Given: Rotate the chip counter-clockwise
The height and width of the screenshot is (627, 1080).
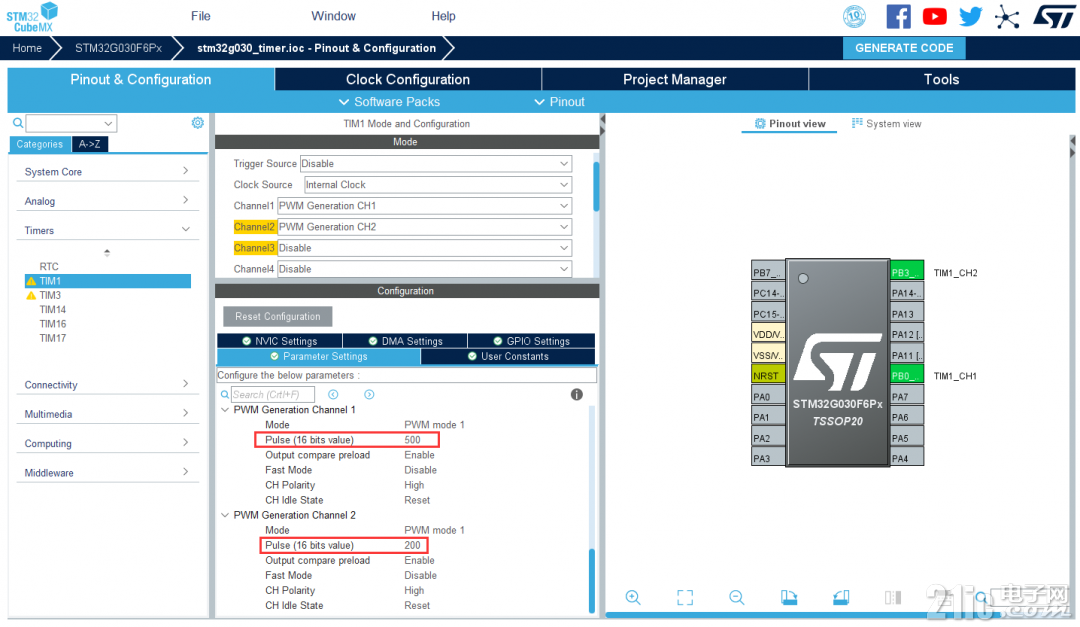Looking at the screenshot, I should [841, 597].
